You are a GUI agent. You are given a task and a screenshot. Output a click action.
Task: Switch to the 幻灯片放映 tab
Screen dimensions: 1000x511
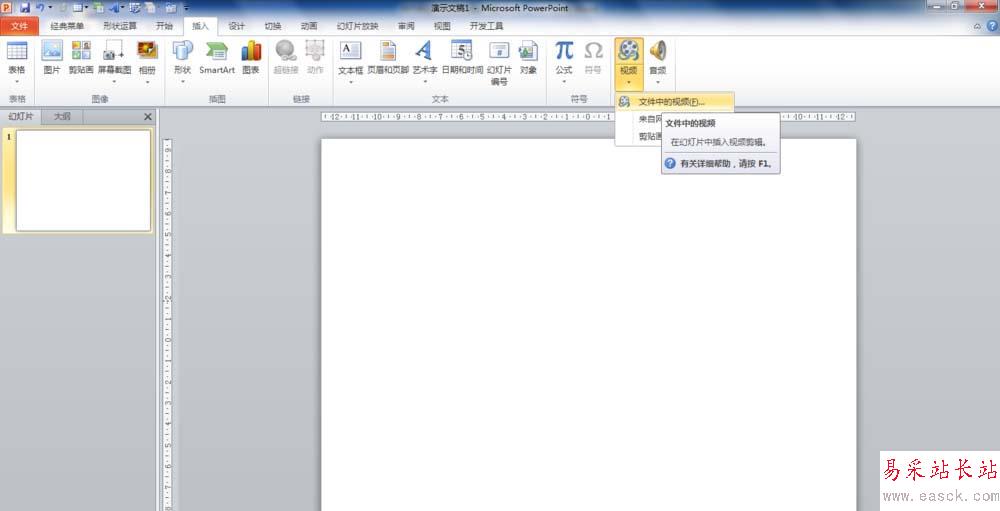pyautogui.click(x=357, y=26)
